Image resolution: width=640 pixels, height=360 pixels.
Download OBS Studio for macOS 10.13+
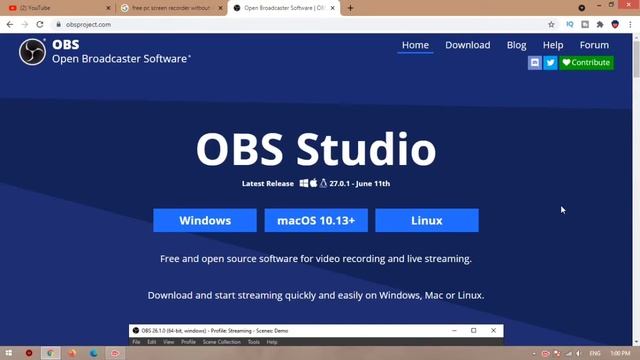click(316, 220)
